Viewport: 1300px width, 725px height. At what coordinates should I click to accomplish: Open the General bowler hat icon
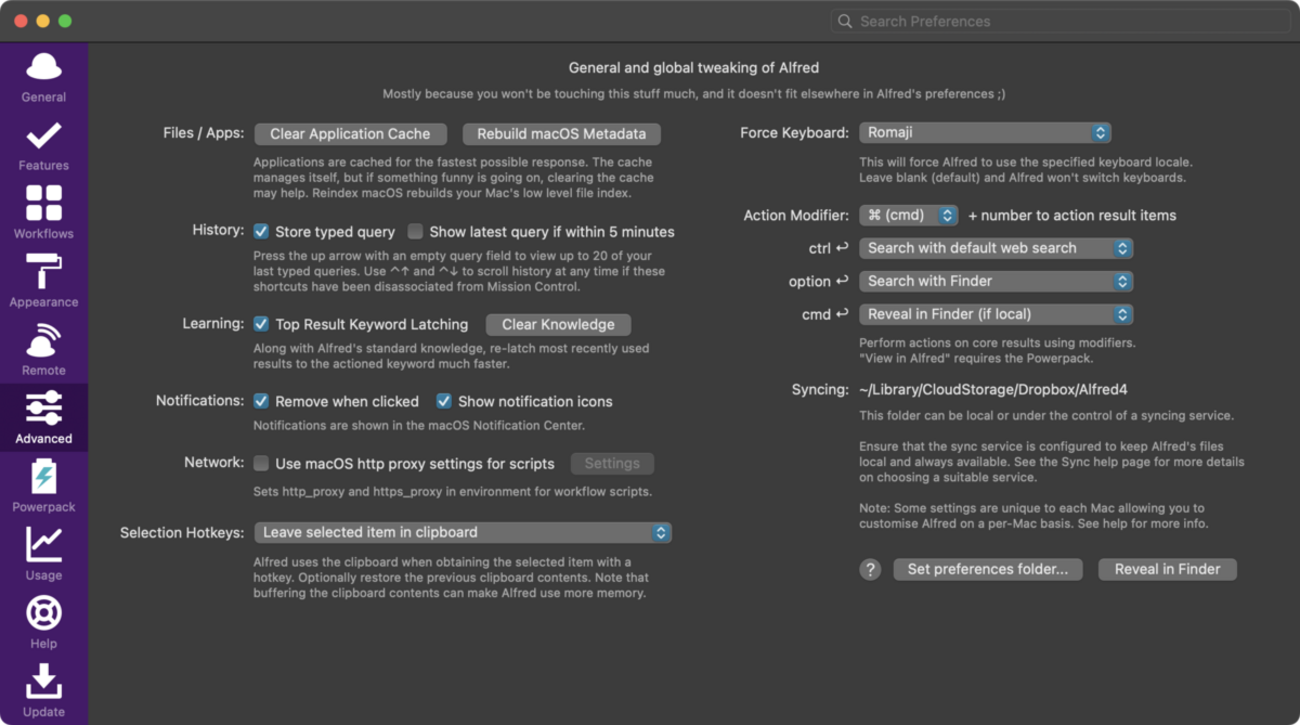click(44, 67)
